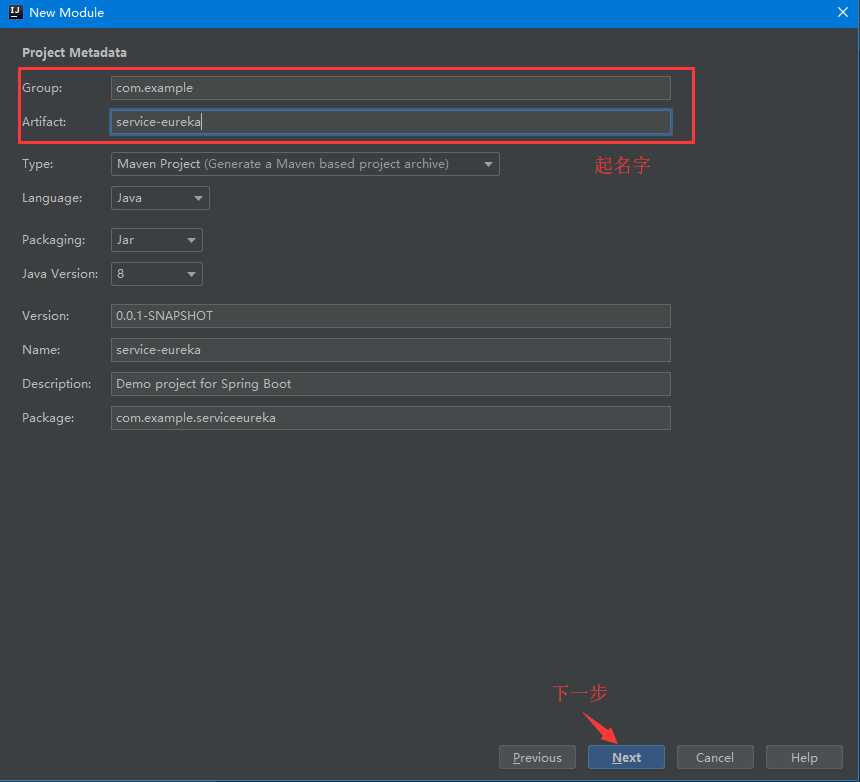Close the New Module dialog
Viewport: 860px width, 782px height.
tap(842, 12)
